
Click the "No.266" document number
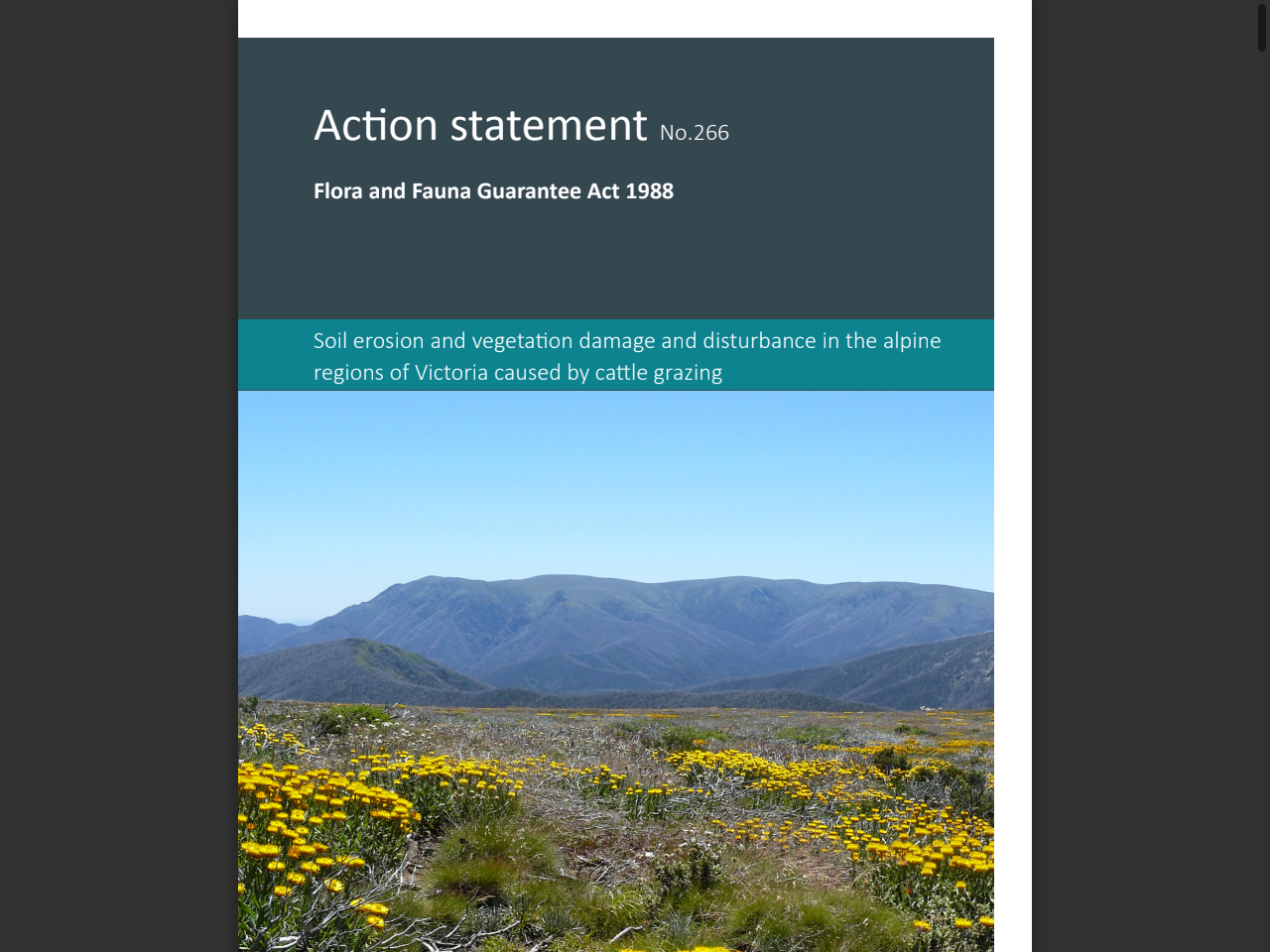(695, 132)
